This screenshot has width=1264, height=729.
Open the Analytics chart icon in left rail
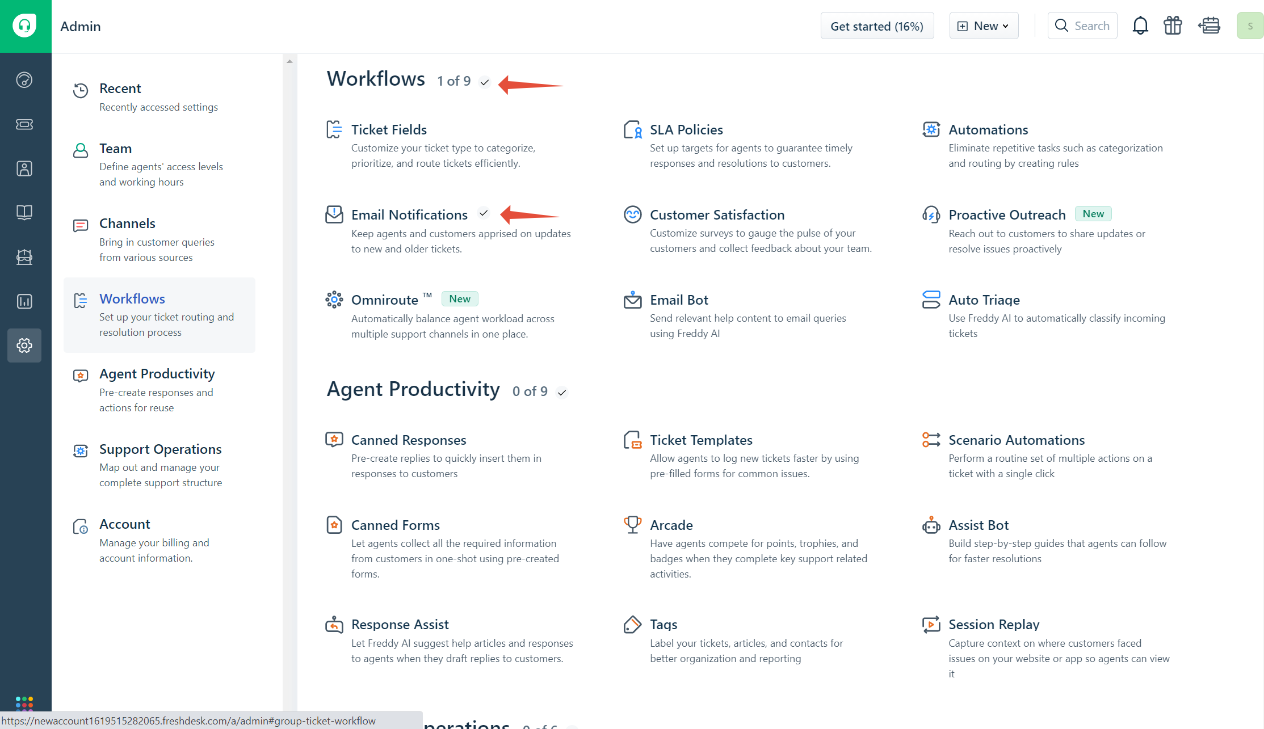click(x=25, y=301)
